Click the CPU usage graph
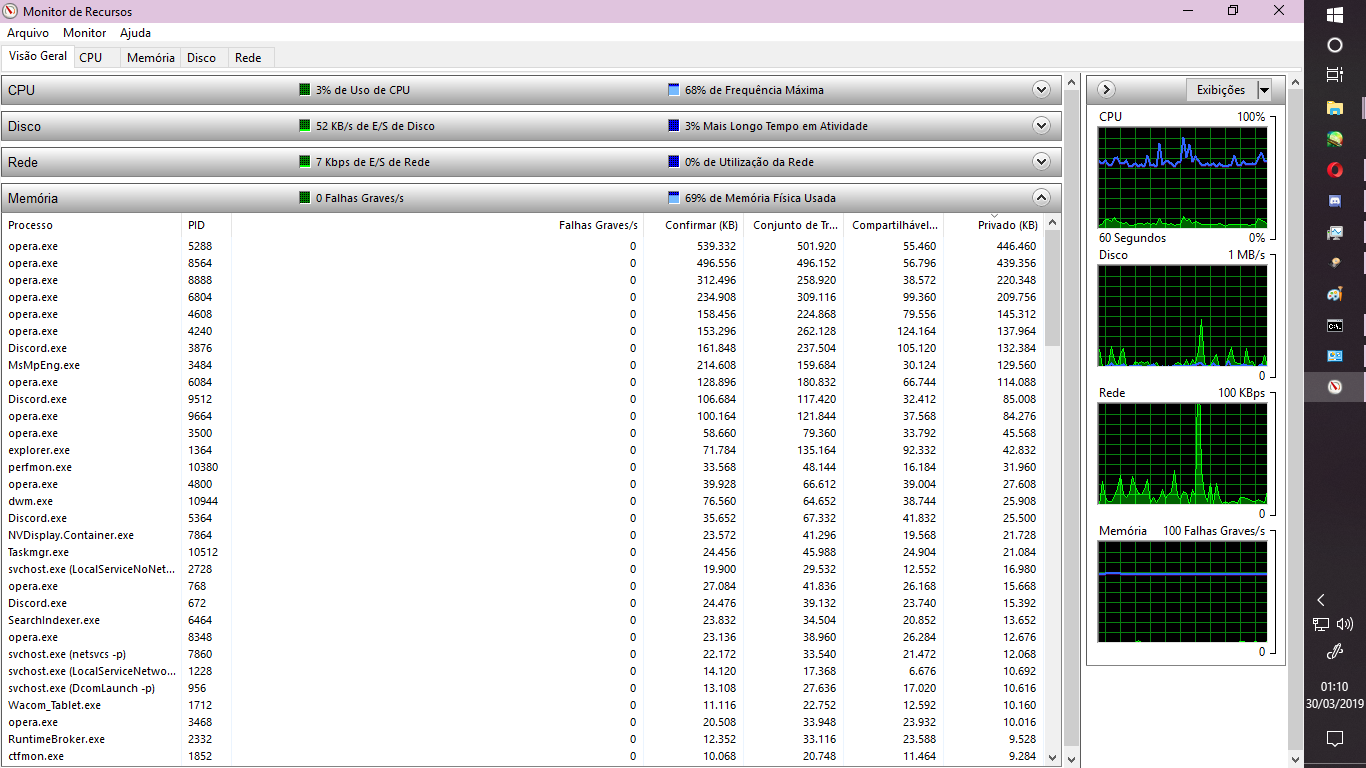 (1182, 177)
